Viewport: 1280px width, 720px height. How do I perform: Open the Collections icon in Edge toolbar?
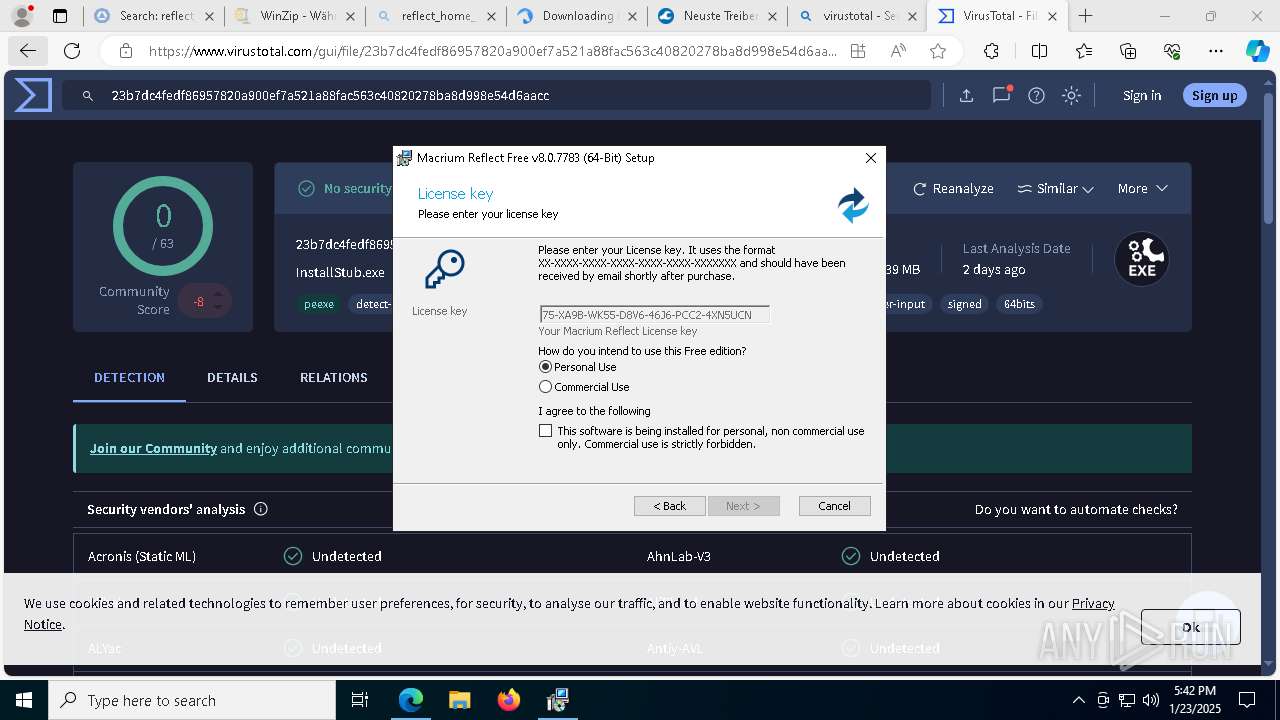coord(1128,51)
